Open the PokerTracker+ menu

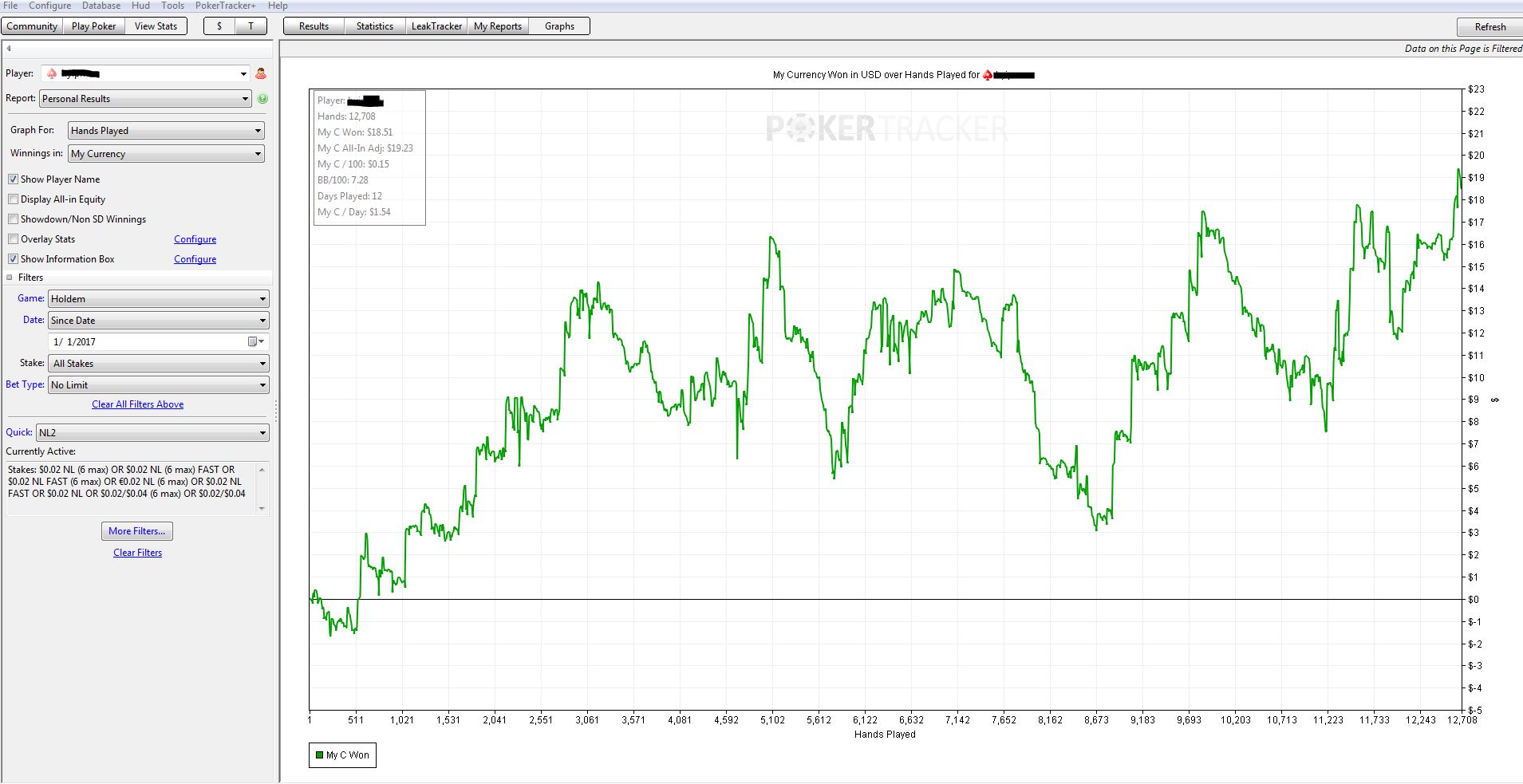point(226,6)
